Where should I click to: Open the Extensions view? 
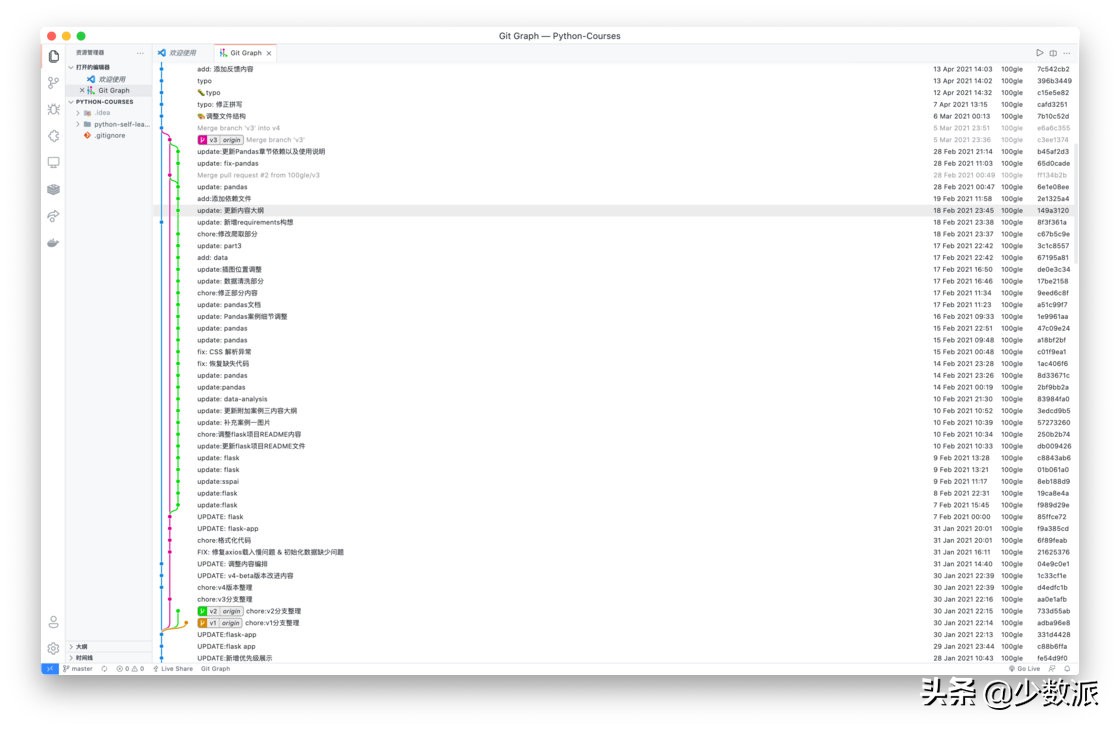(53, 136)
